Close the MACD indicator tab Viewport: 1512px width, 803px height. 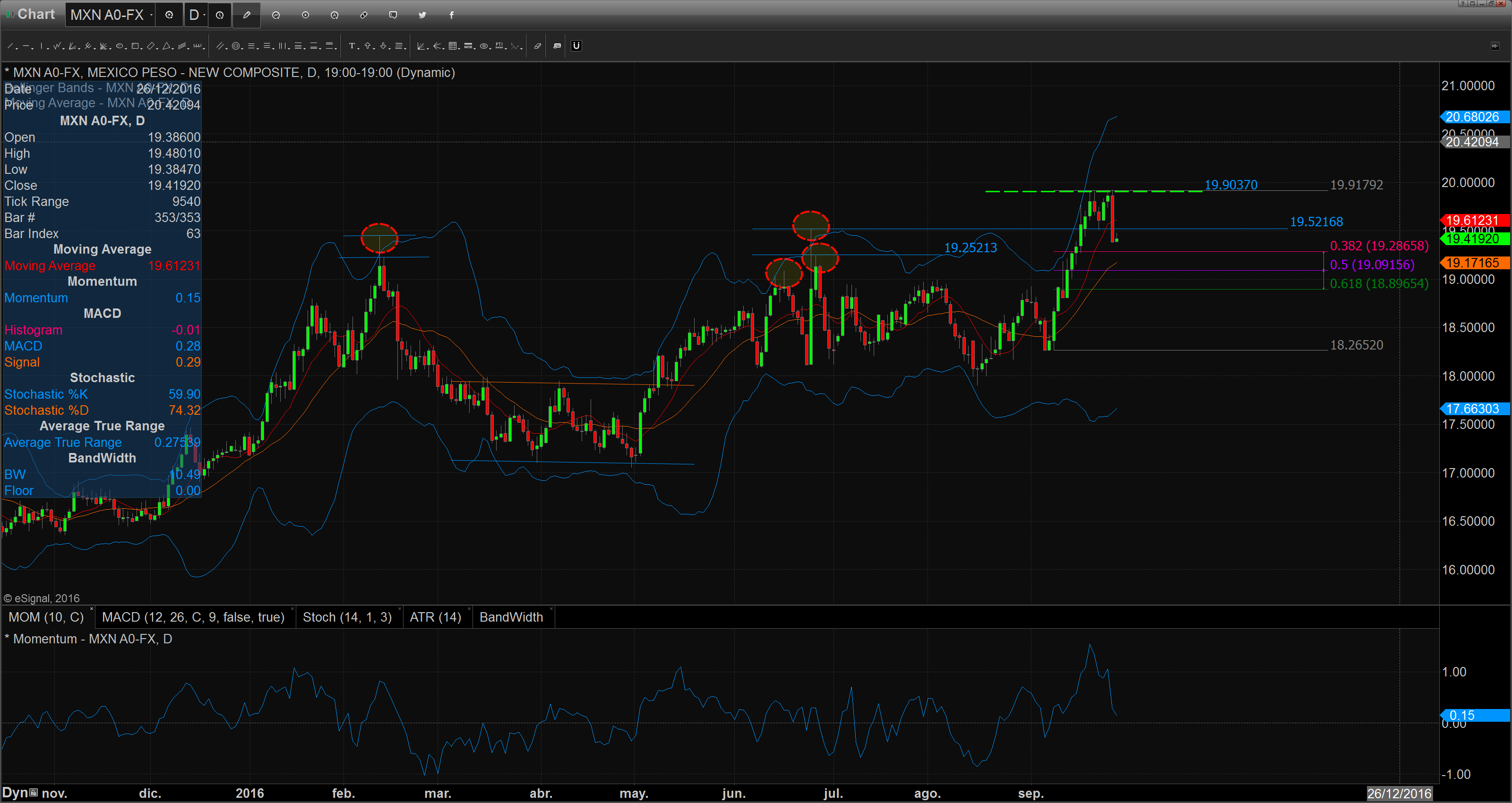[x=292, y=609]
